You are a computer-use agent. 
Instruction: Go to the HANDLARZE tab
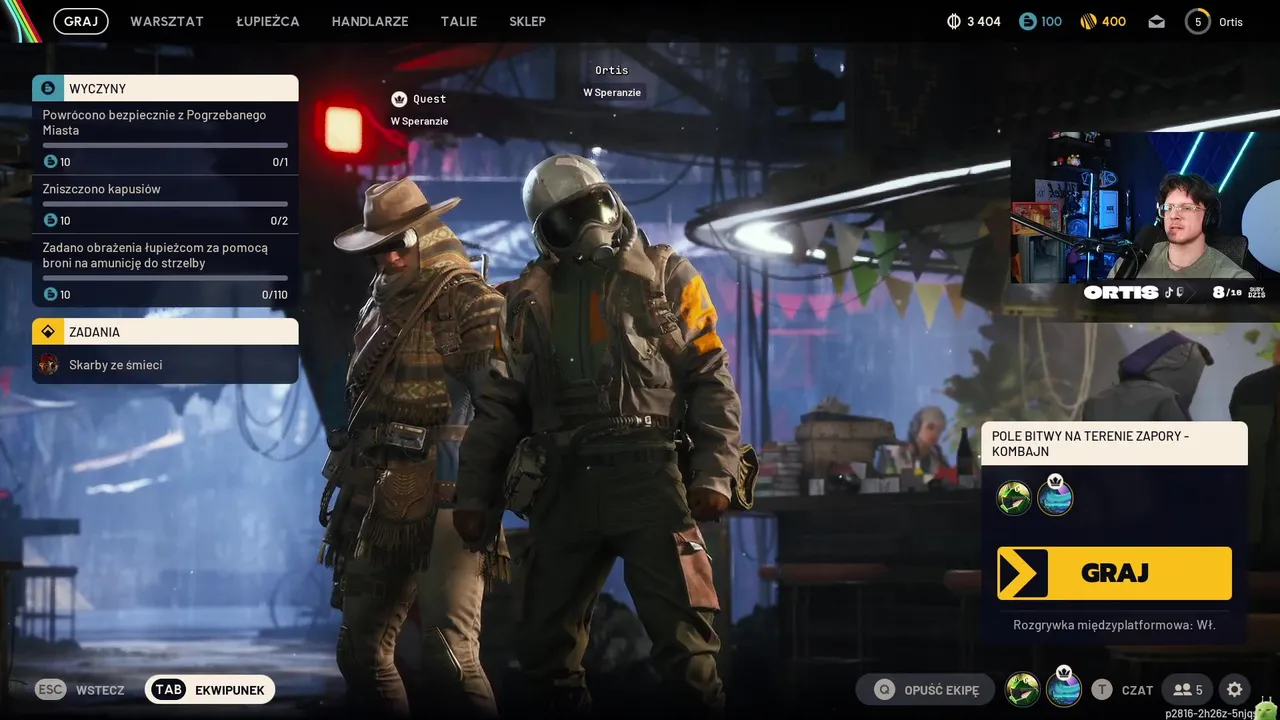(370, 21)
